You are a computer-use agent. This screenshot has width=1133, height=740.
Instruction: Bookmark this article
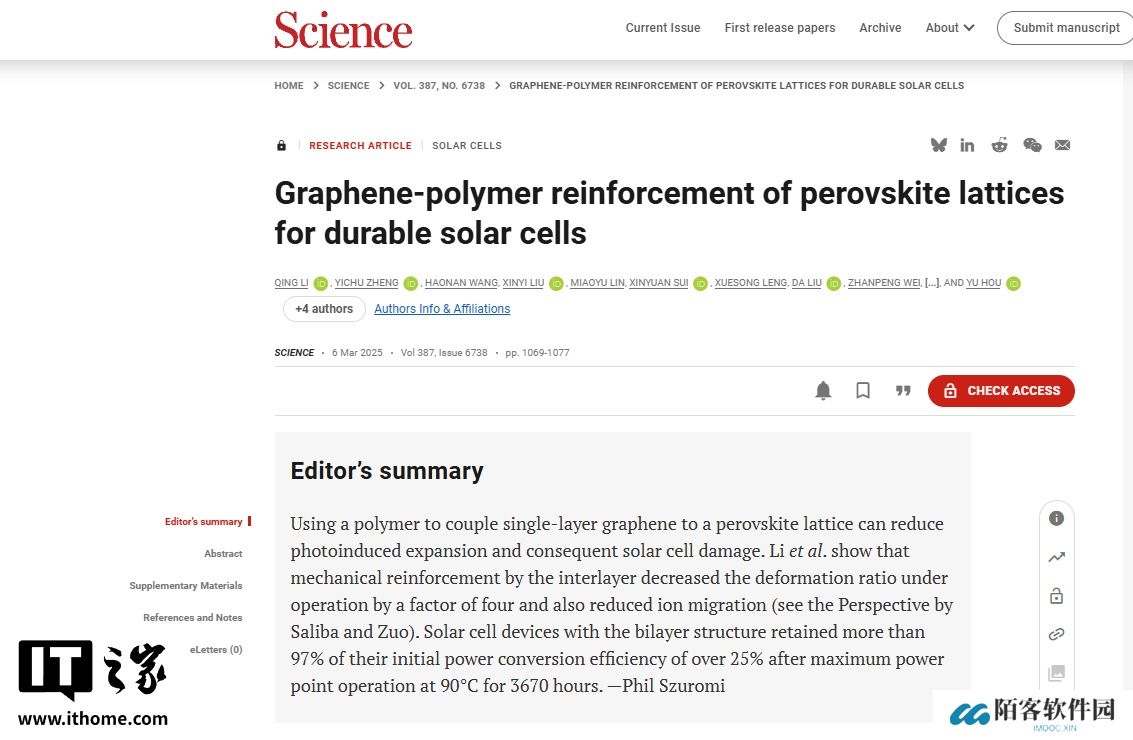(x=863, y=391)
